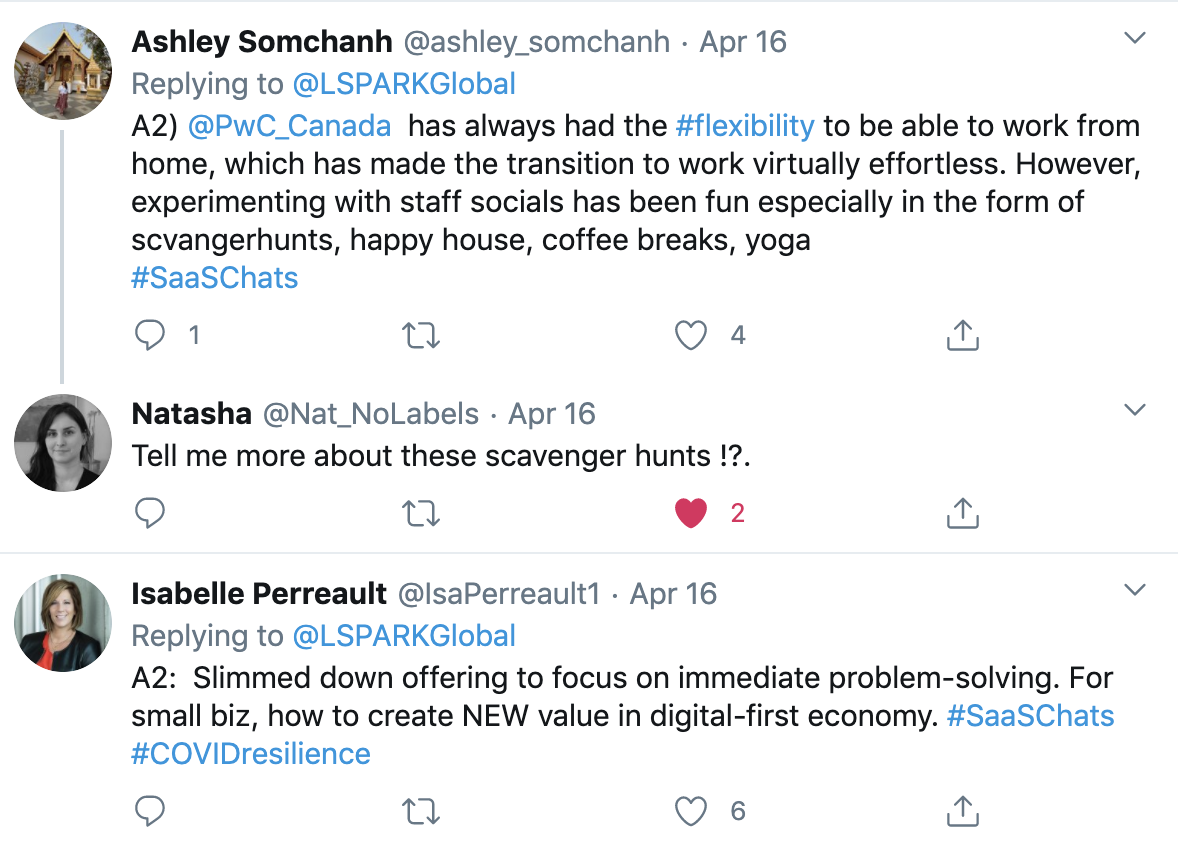Retweet Isabelle Perreault's tweet
The width and height of the screenshot is (1178, 848).
coord(421,811)
